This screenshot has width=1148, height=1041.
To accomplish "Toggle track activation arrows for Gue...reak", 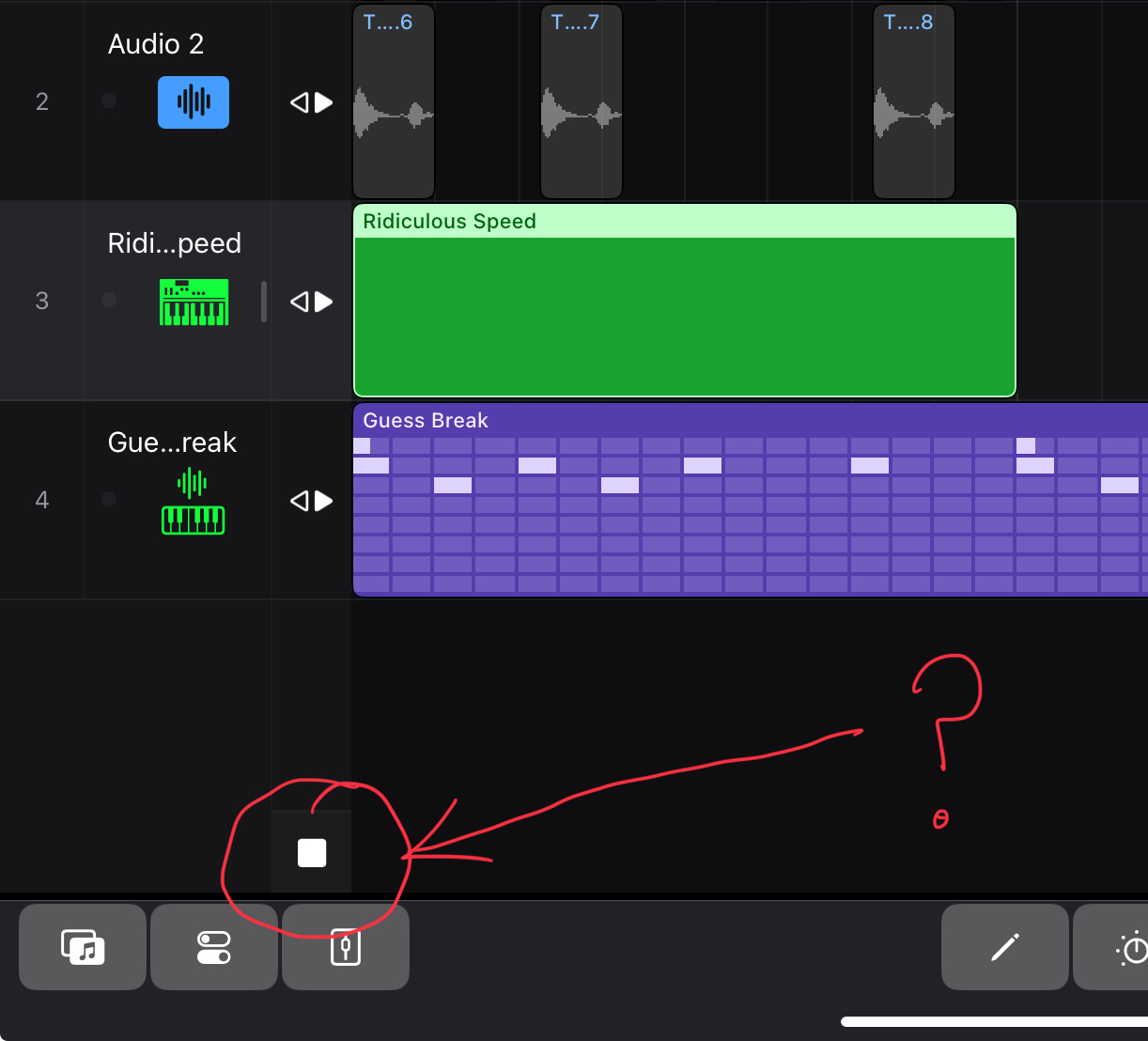I will click(312, 501).
